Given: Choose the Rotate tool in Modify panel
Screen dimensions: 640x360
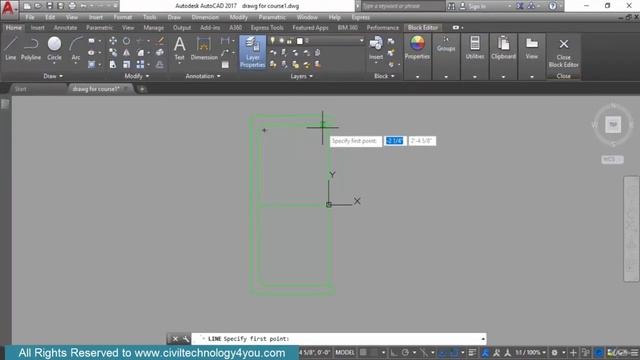Looking at the screenshot, I should point(127,41).
